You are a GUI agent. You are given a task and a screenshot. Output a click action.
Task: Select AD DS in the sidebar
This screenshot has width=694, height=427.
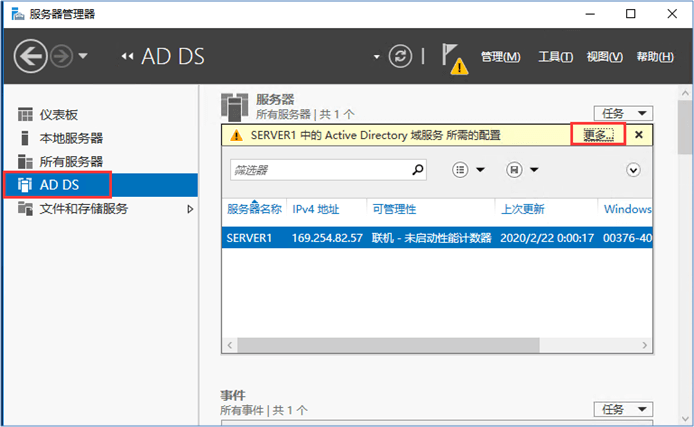pos(101,185)
